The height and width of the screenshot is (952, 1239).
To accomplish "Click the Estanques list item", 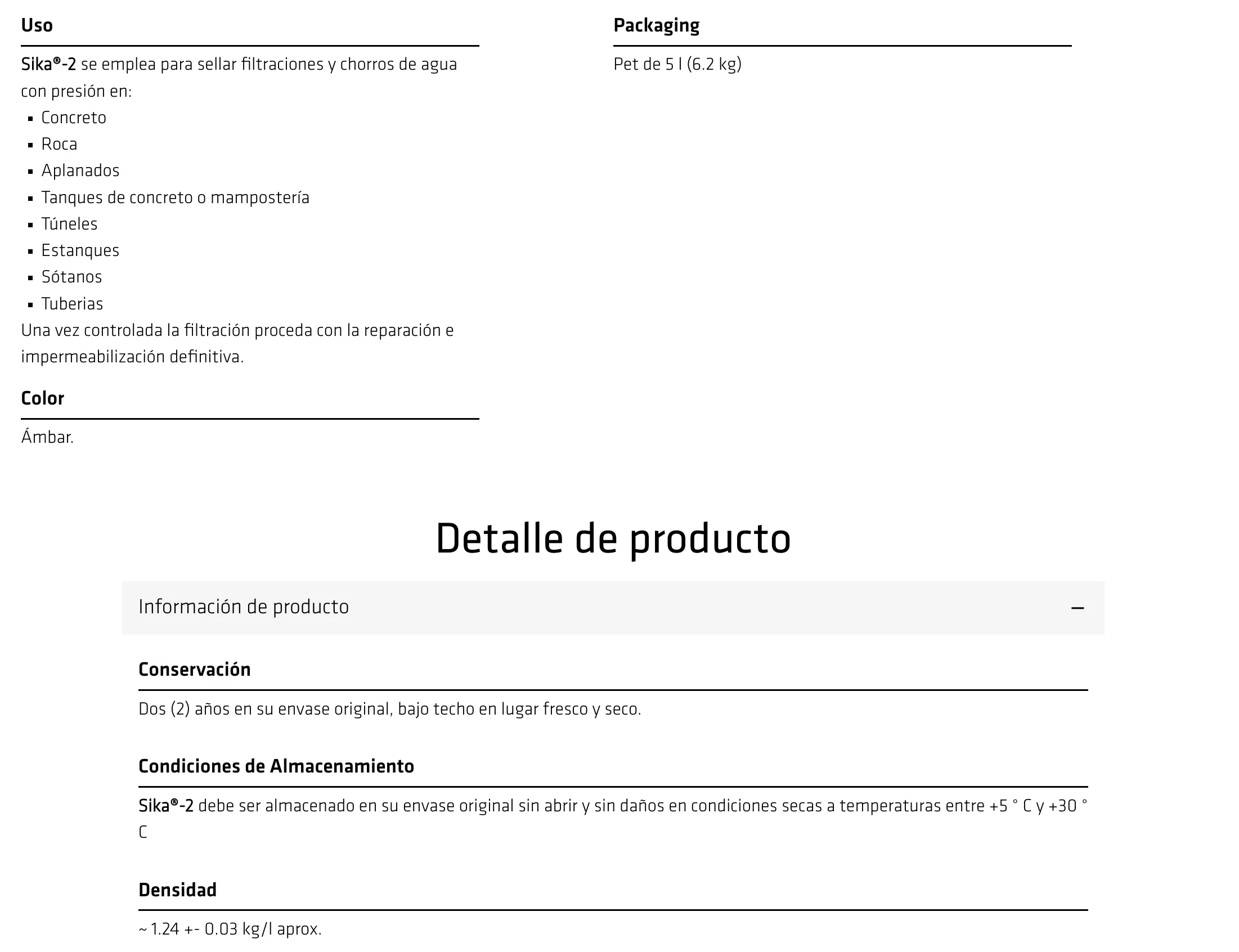I will pyautogui.click(x=80, y=250).
